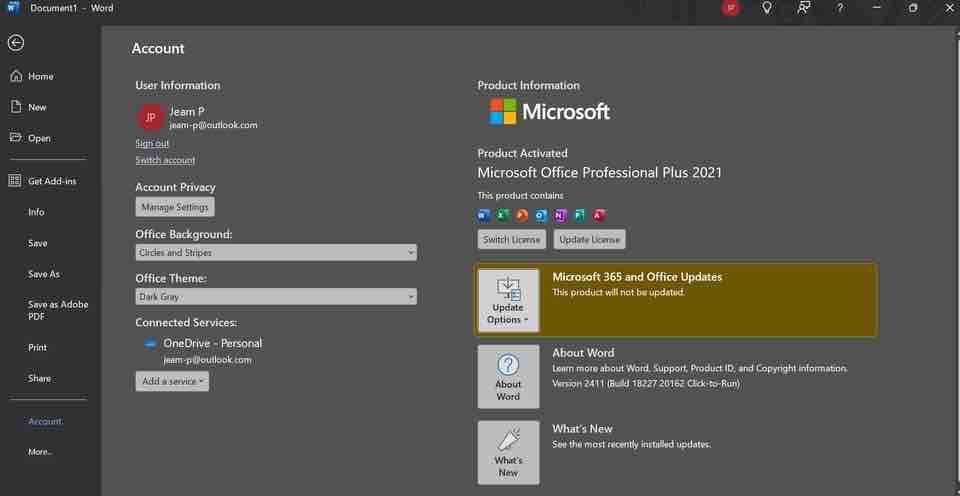This screenshot has width=960, height=496.
Task: Click the OneDrive cloud icon
Action: click(151, 344)
